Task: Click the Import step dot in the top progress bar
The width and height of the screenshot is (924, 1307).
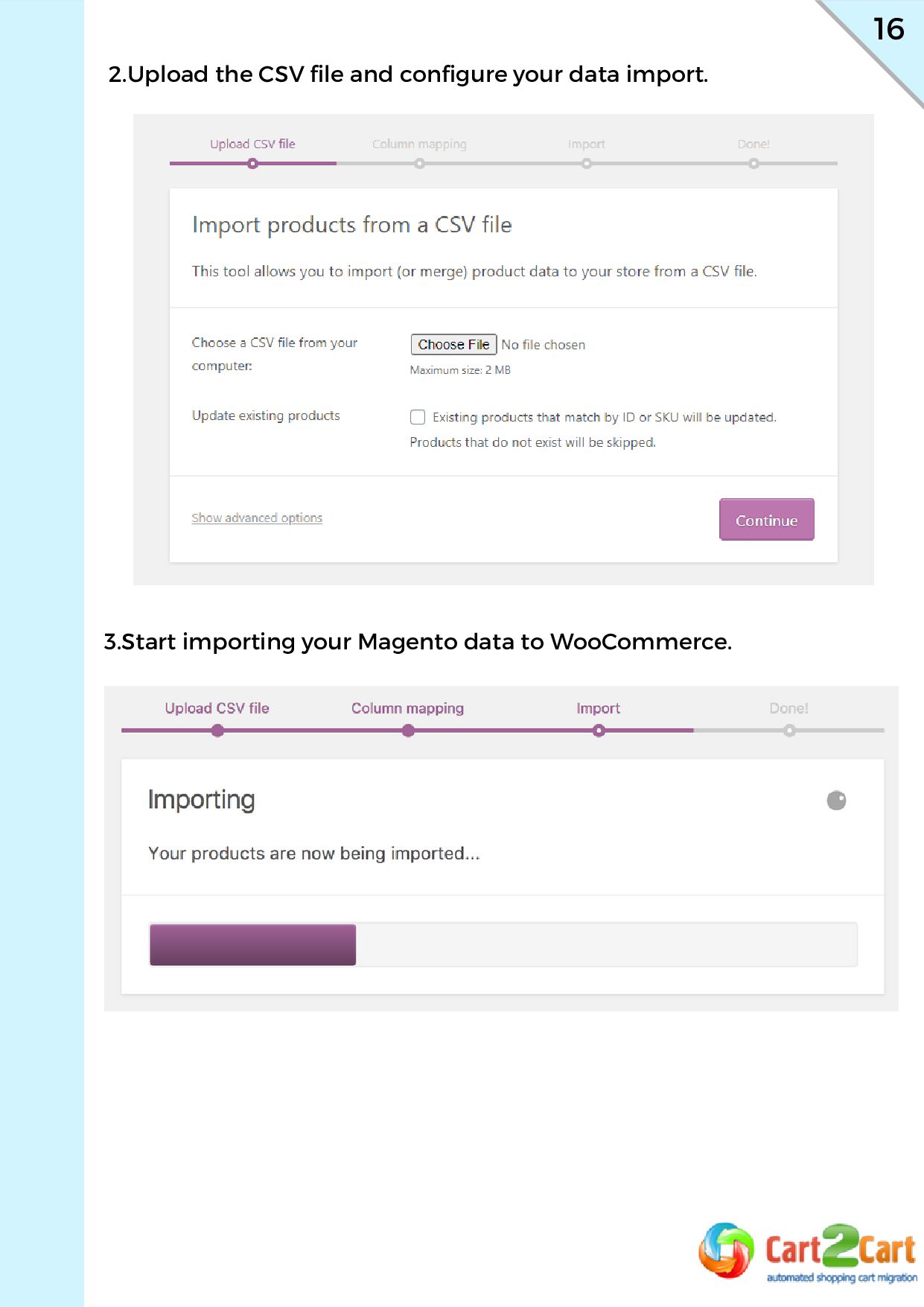Action: coord(587,163)
